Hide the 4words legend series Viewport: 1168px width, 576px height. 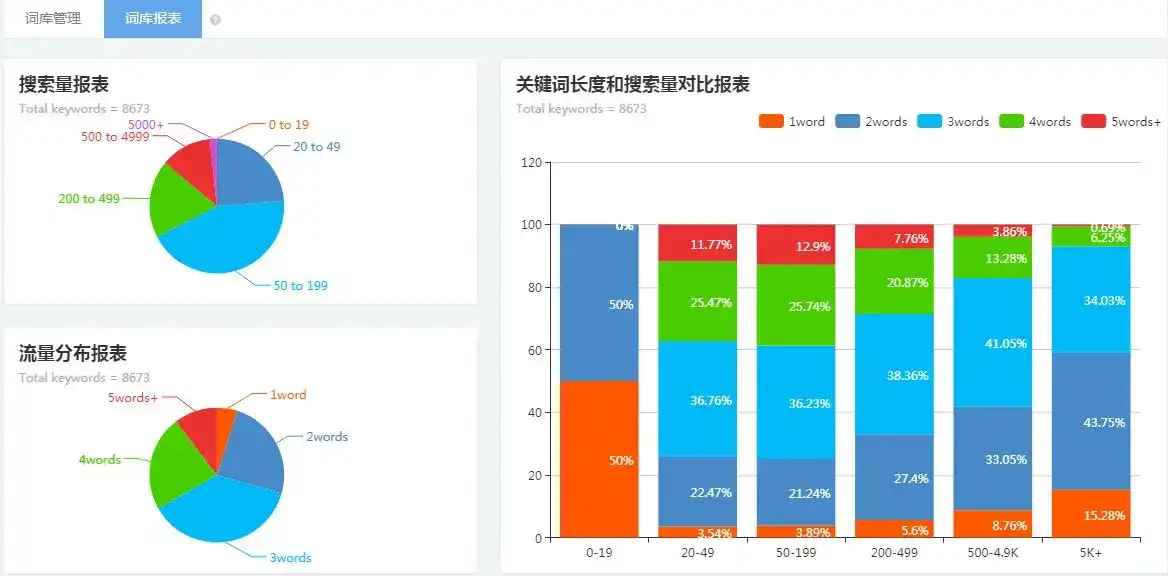[x=1035, y=121]
